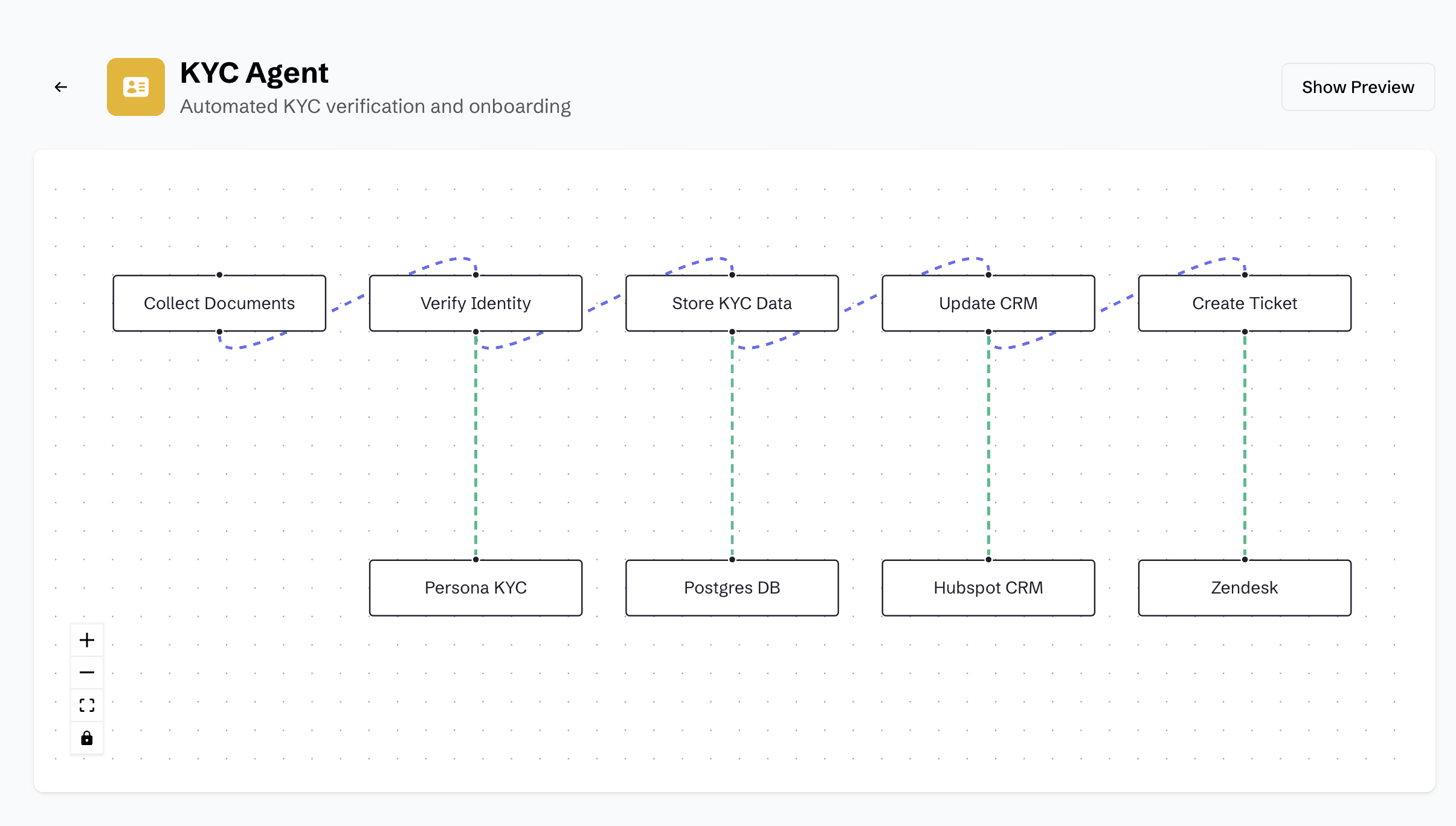The height and width of the screenshot is (826, 1456).
Task: Select the Collect Documents node
Action: click(x=219, y=303)
